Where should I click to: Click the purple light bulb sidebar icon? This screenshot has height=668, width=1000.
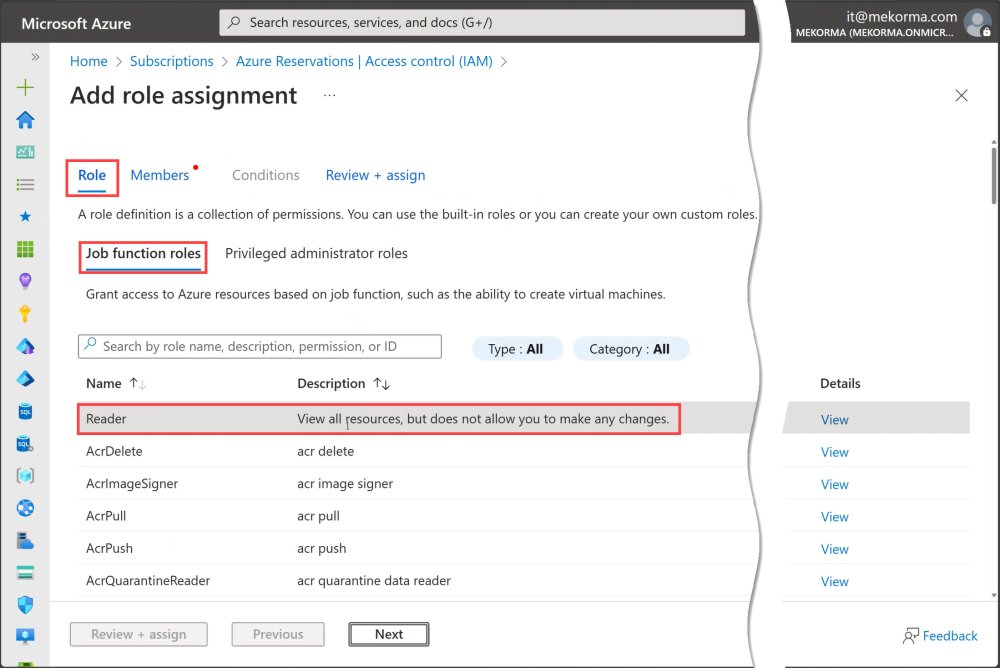[25, 281]
